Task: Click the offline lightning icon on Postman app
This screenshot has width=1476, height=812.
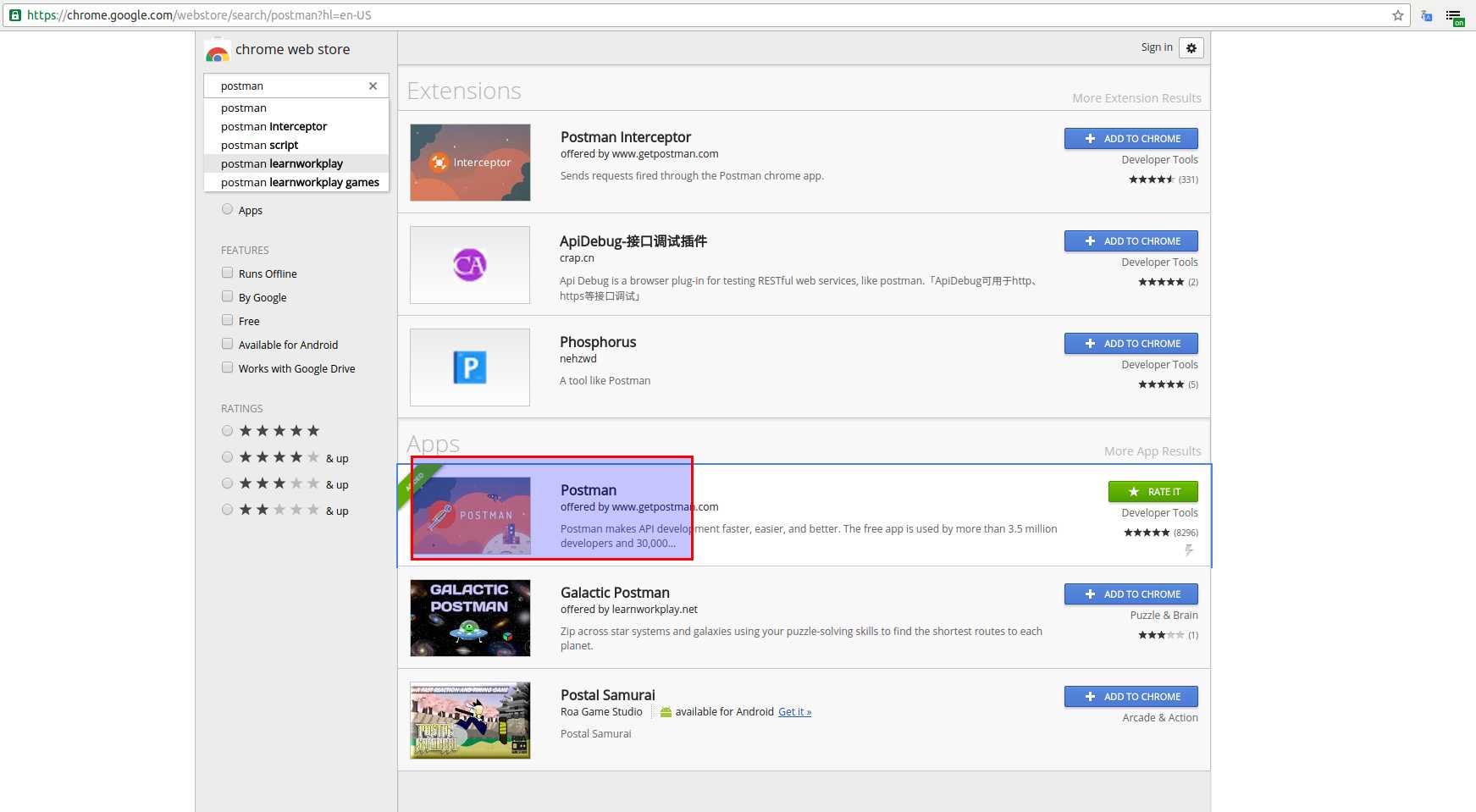Action: [1189, 550]
